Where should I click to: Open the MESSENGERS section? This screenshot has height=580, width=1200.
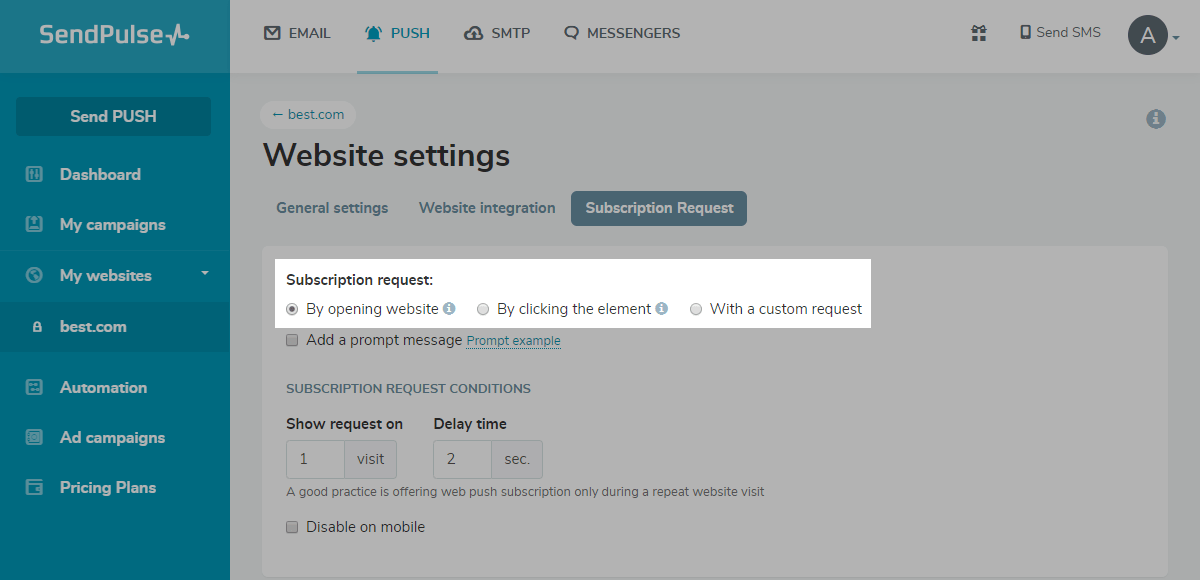point(622,33)
